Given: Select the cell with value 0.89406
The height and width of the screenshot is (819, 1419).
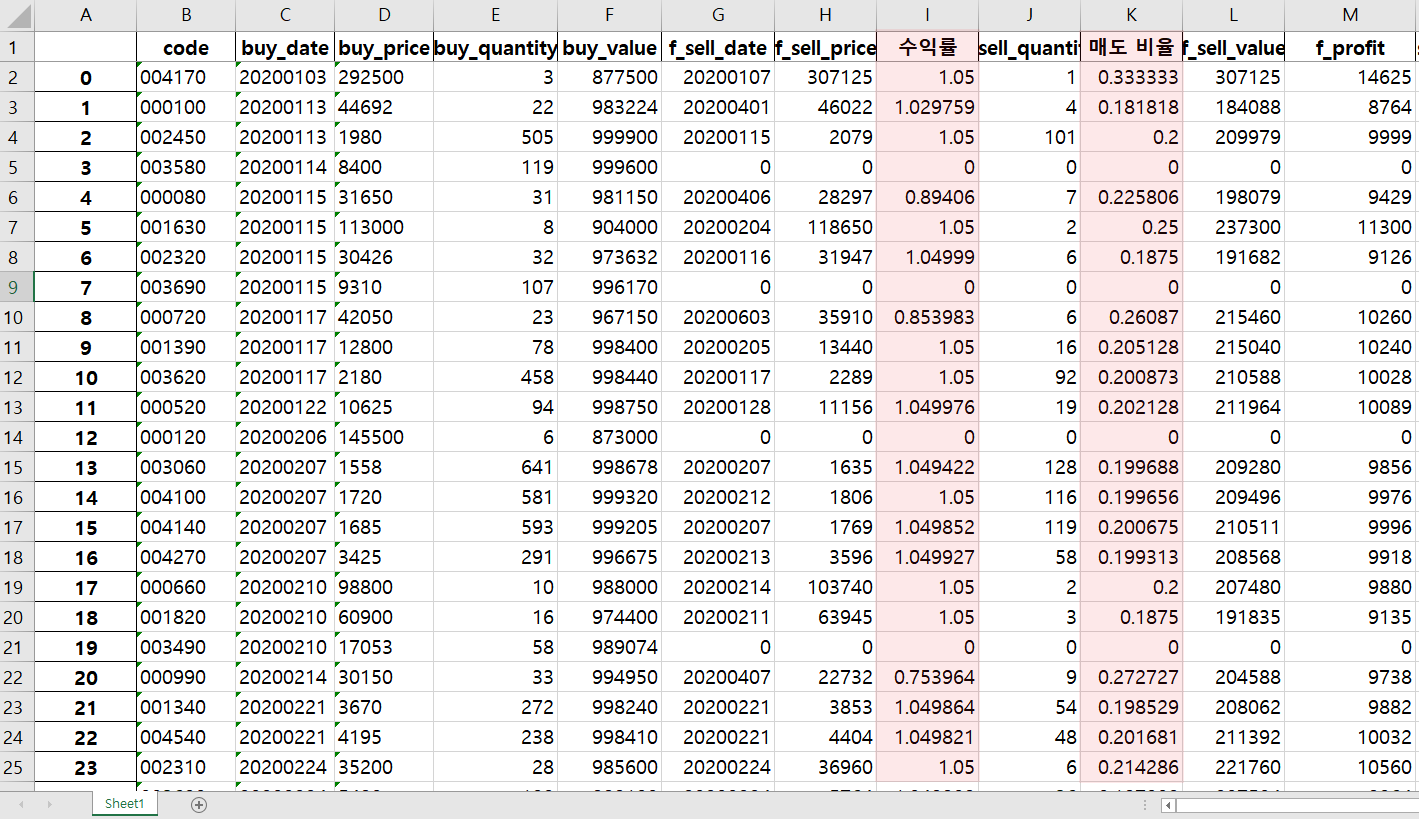Looking at the screenshot, I should point(928,197).
